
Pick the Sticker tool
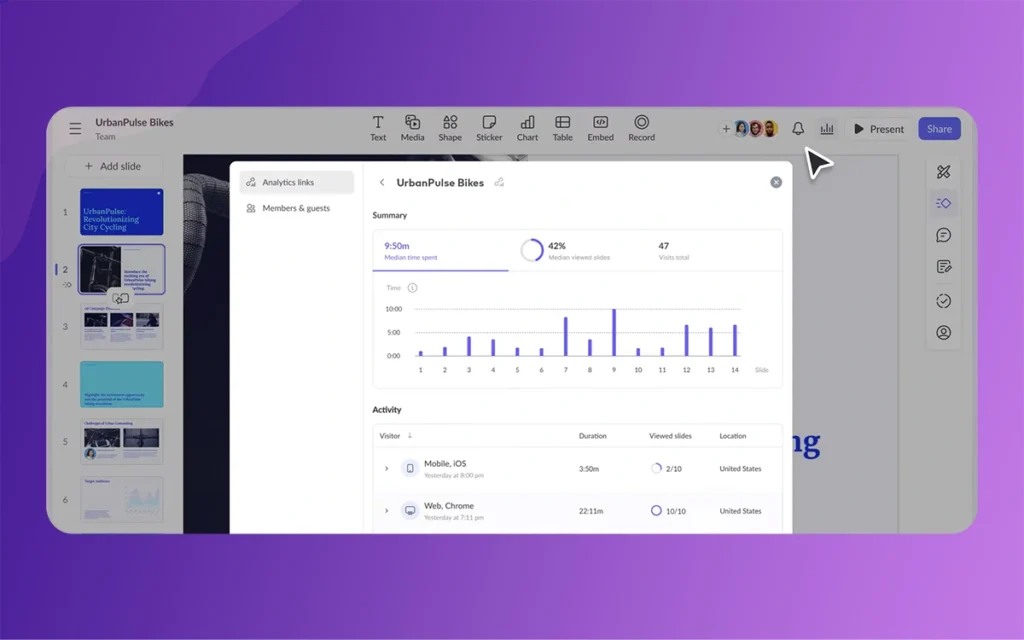coord(489,128)
